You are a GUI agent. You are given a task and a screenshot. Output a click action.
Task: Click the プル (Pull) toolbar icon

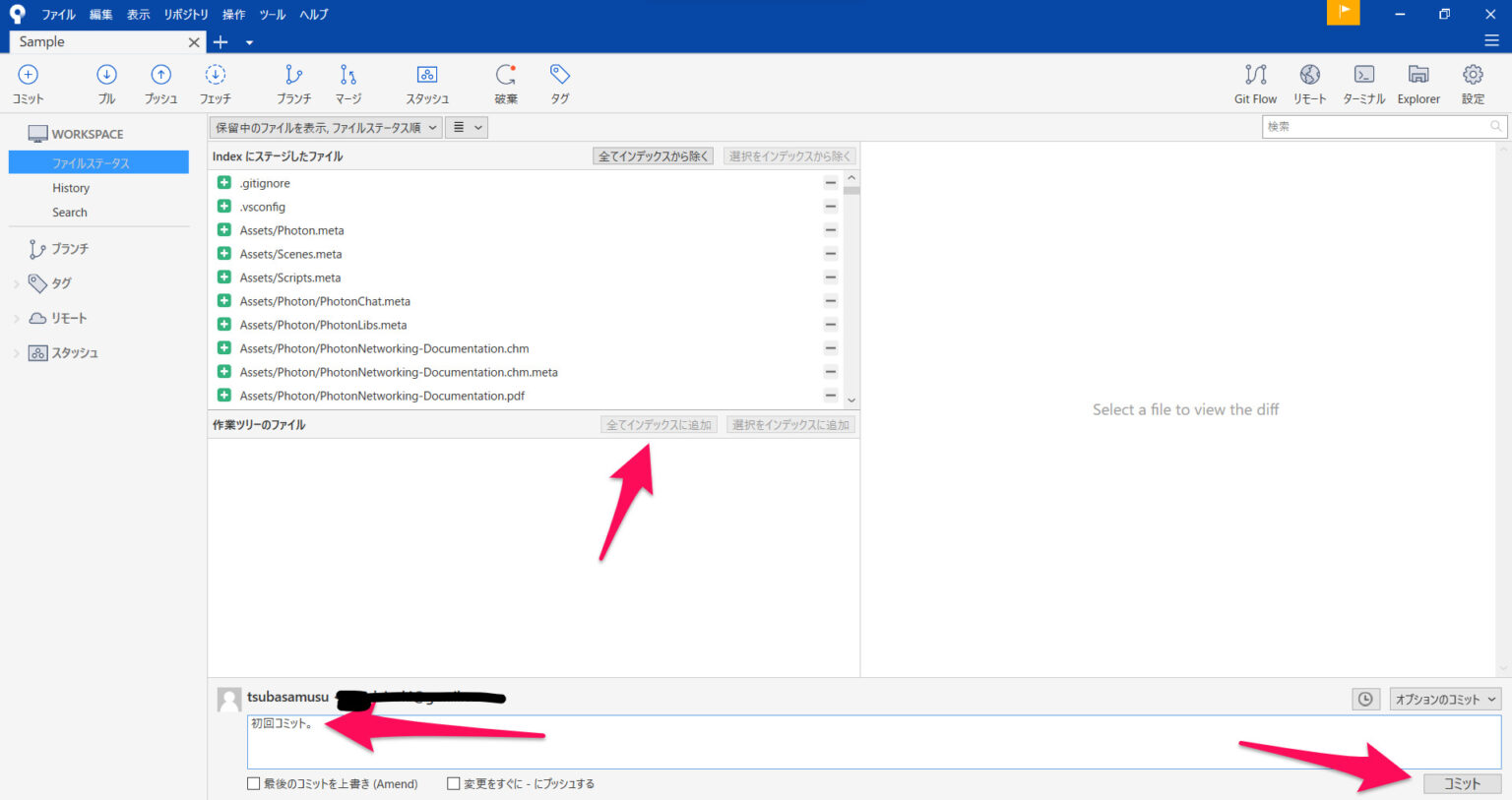coord(106,82)
